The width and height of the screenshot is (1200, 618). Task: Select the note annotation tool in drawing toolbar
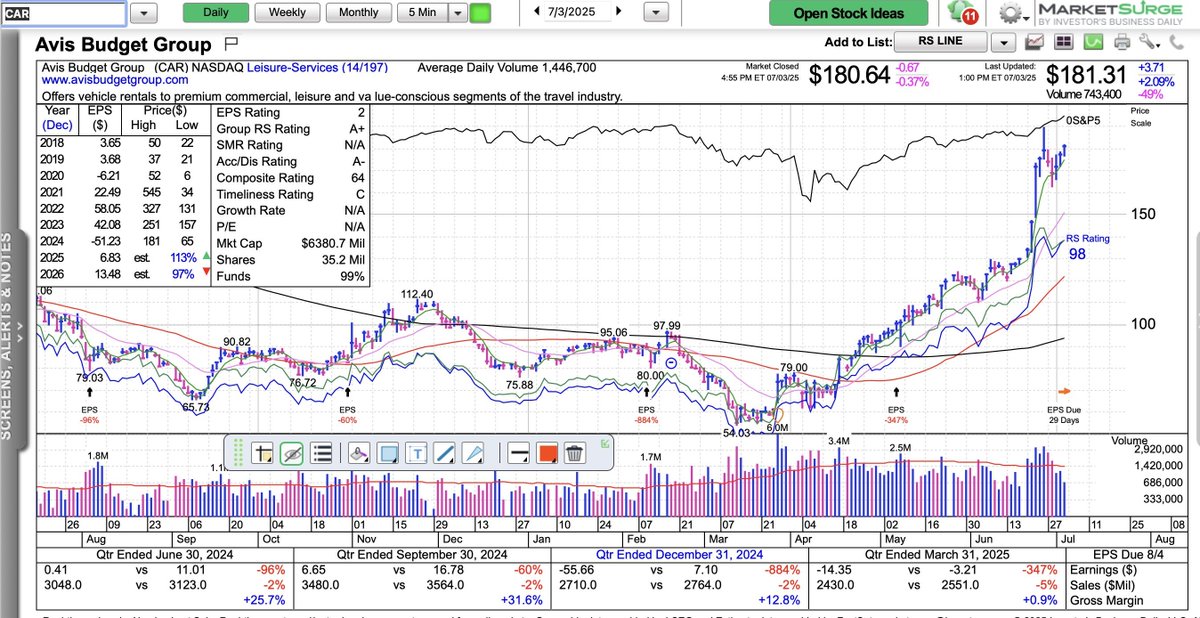coord(264,453)
